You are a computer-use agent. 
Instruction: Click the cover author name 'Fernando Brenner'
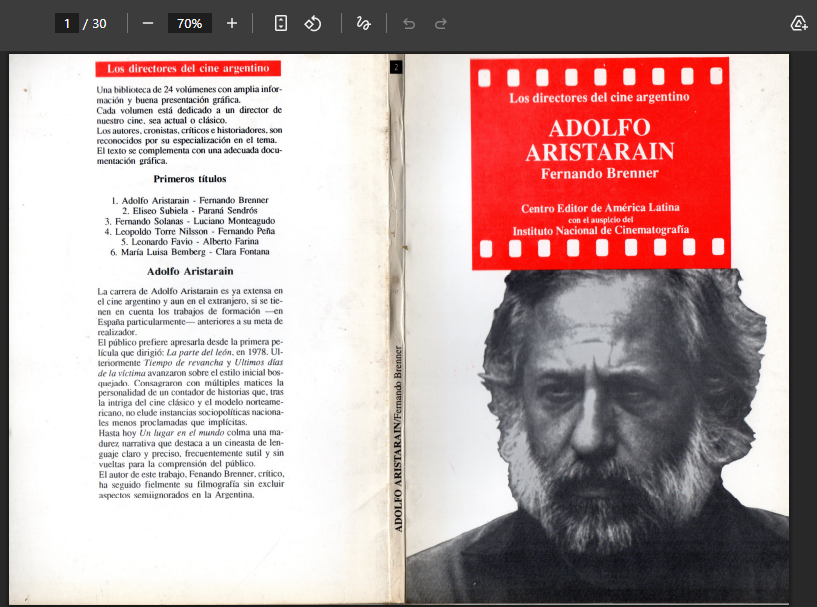point(600,174)
